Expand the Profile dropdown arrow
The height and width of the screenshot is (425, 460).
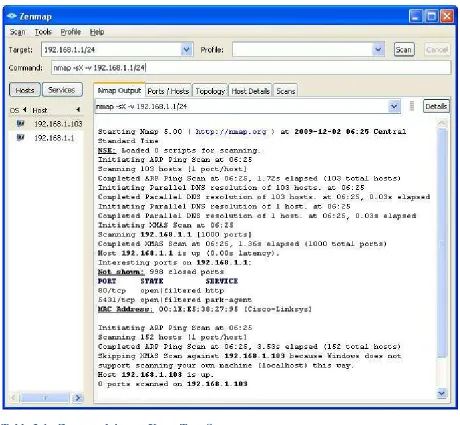378,50
